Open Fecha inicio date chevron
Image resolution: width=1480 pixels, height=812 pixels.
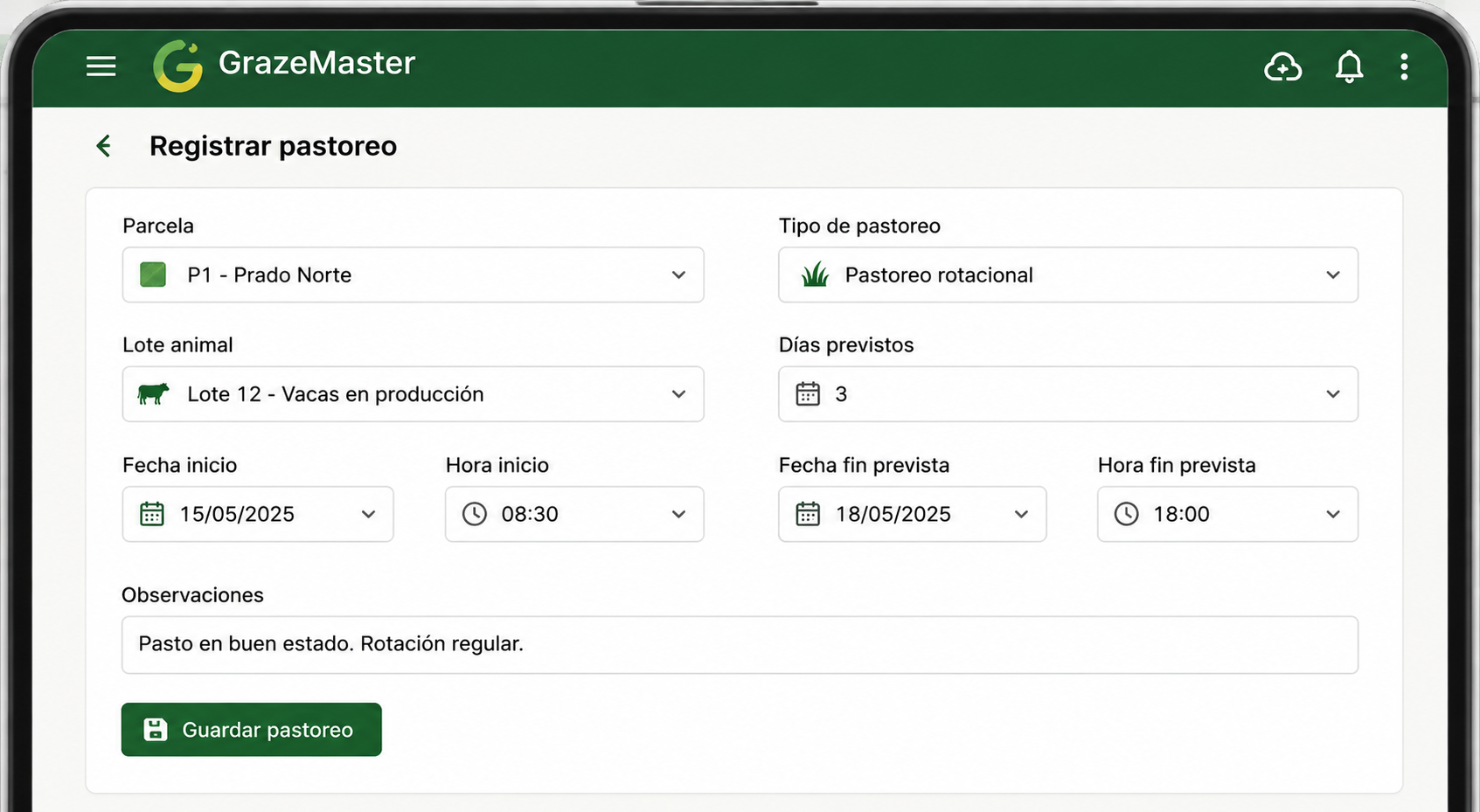[x=368, y=514]
